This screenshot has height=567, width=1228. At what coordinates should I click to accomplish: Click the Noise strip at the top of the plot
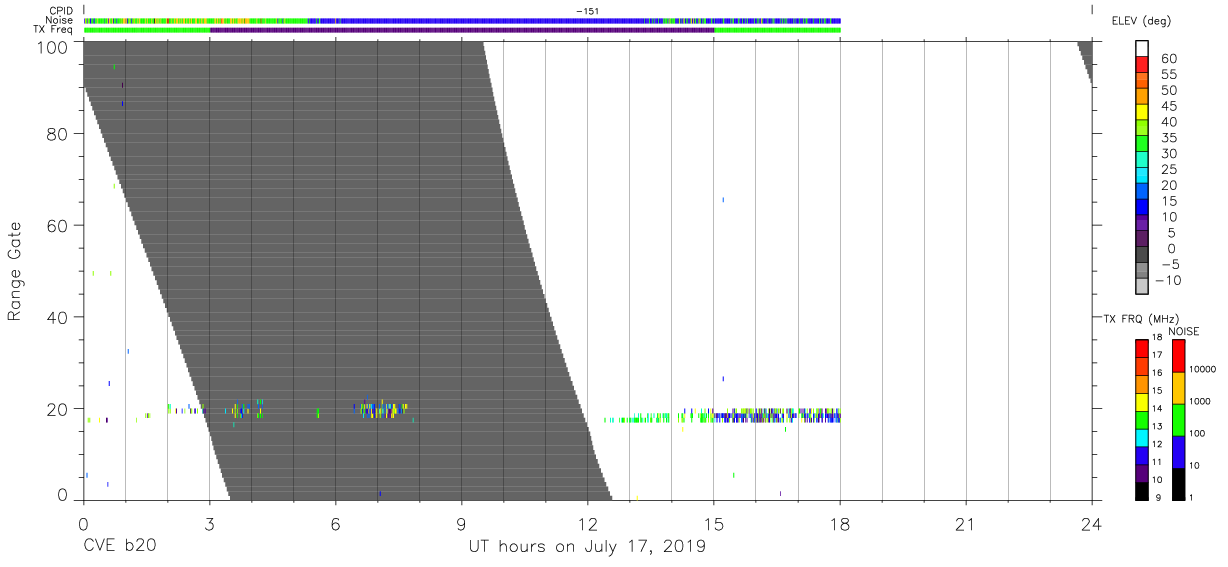462,21
